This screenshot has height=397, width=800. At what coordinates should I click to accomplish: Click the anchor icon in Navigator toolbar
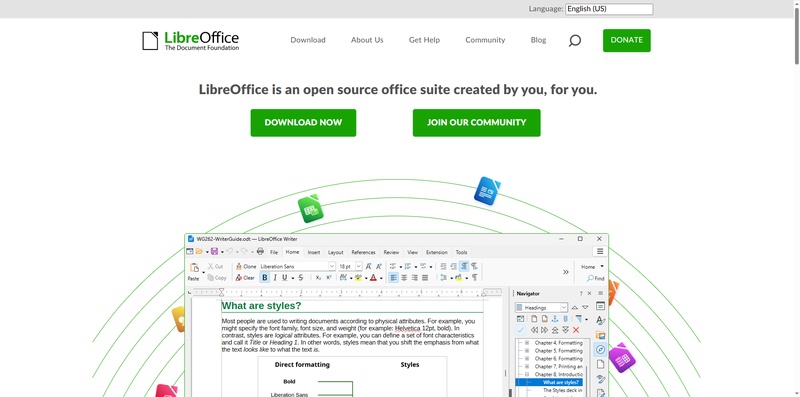(x=555, y=319)
